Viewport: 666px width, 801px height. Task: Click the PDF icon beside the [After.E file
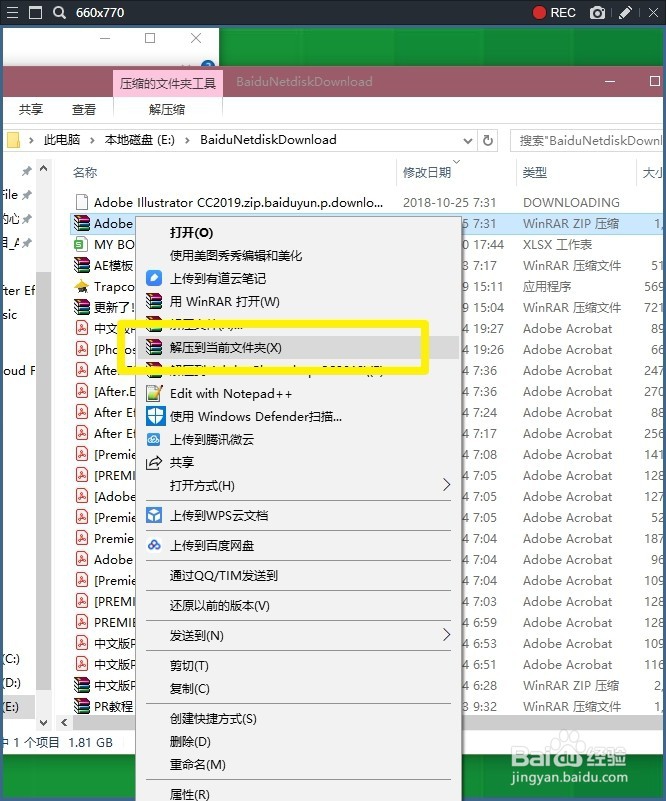[81, 391]
